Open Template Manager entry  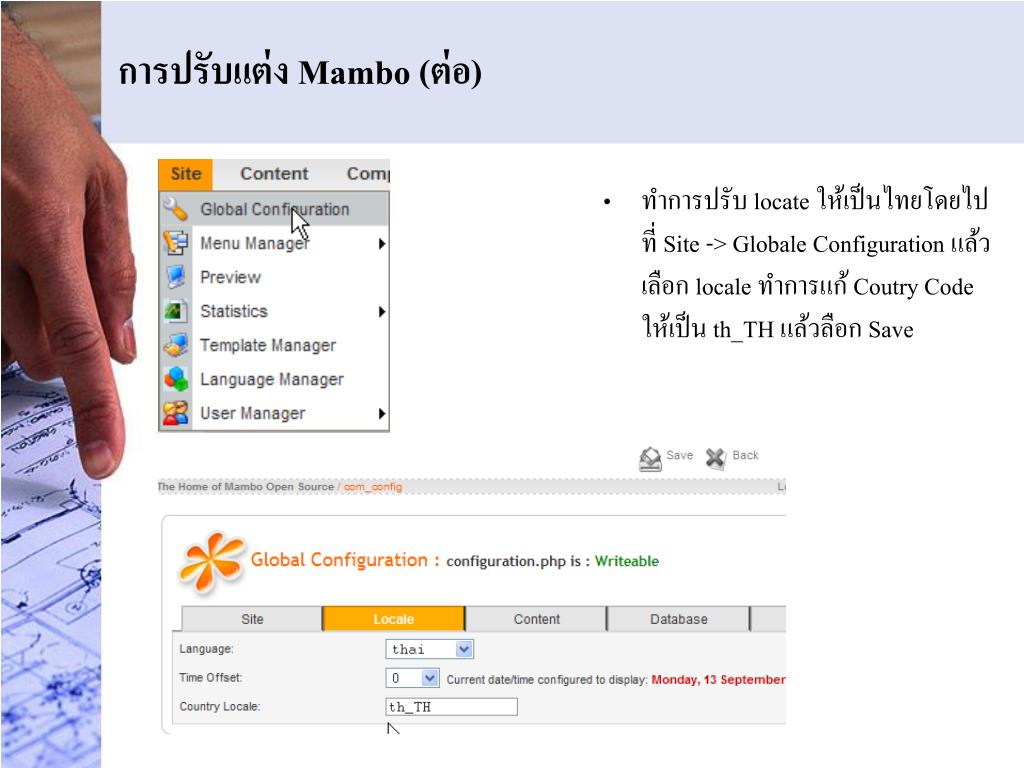point(274,345)
